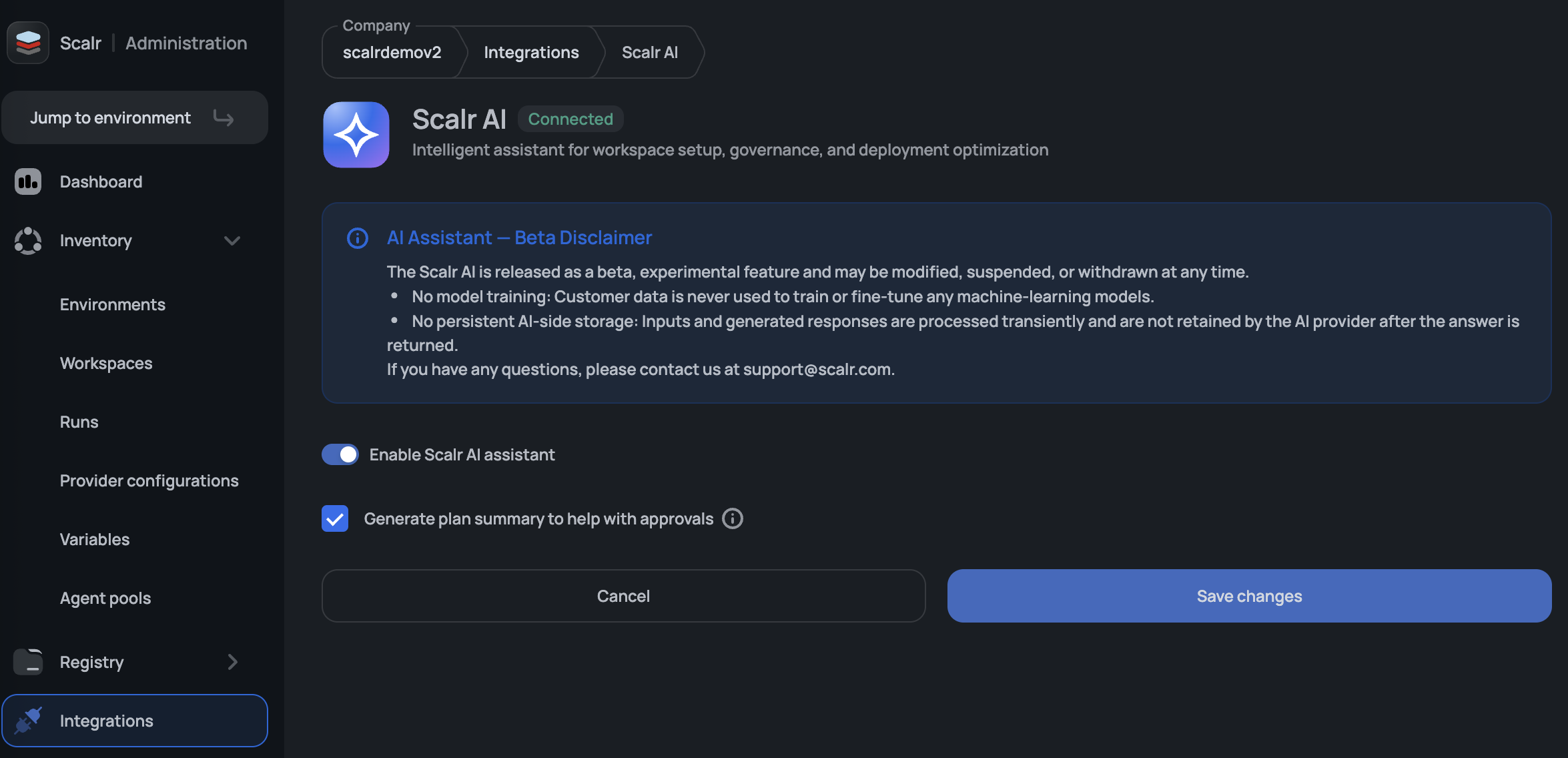The image size is (1568, 758).
Task: Click the Inventory circular nodes icon
Action: click(28, 240)
